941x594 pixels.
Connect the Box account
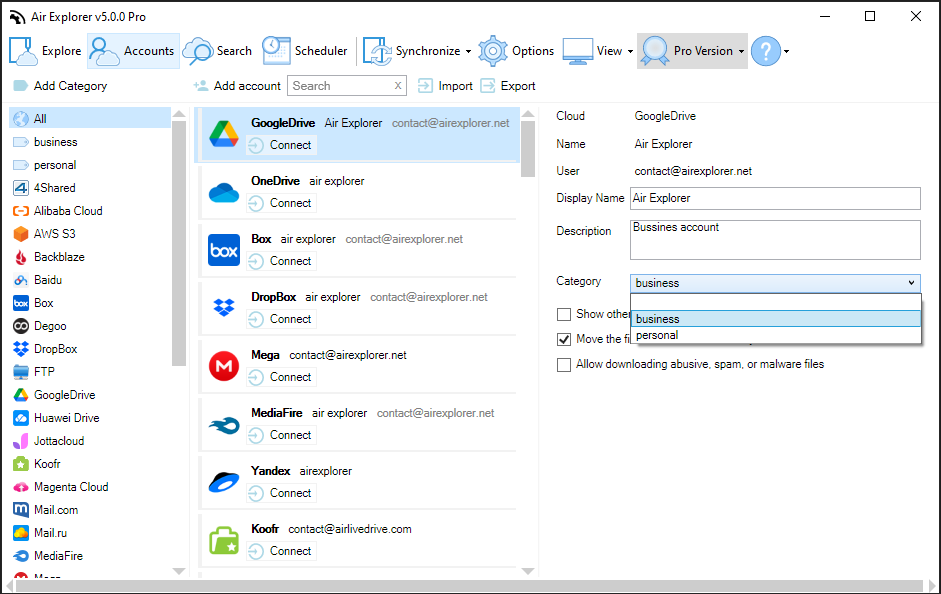pos(281,261)
